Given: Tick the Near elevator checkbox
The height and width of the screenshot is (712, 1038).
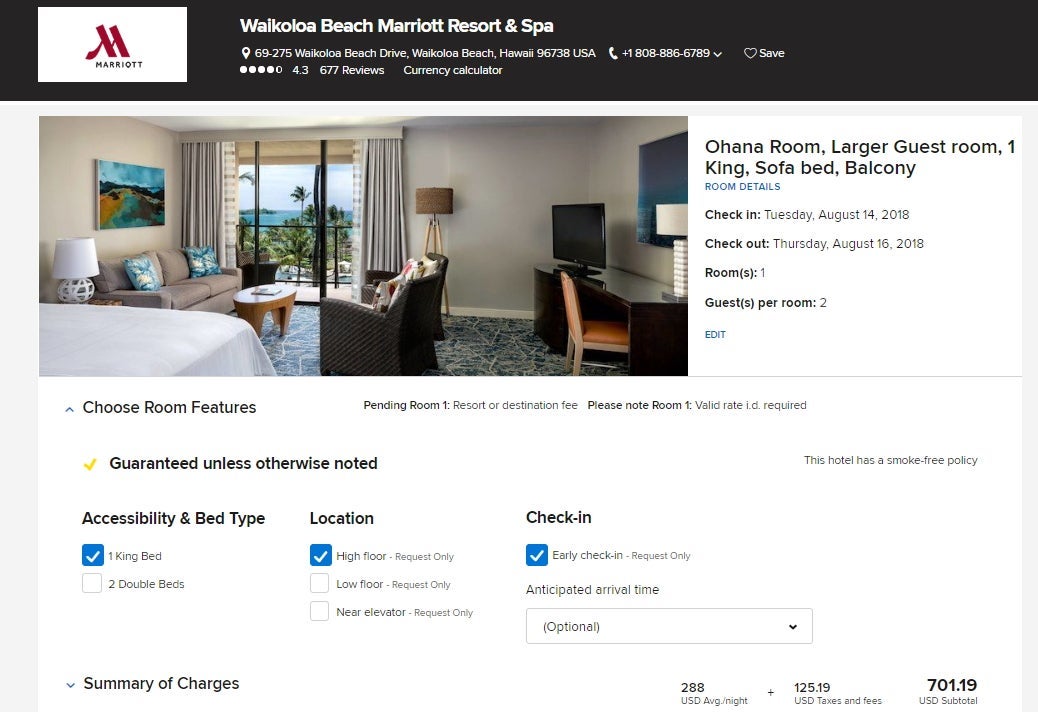Looking at the screenshot, I should [320, 611].
